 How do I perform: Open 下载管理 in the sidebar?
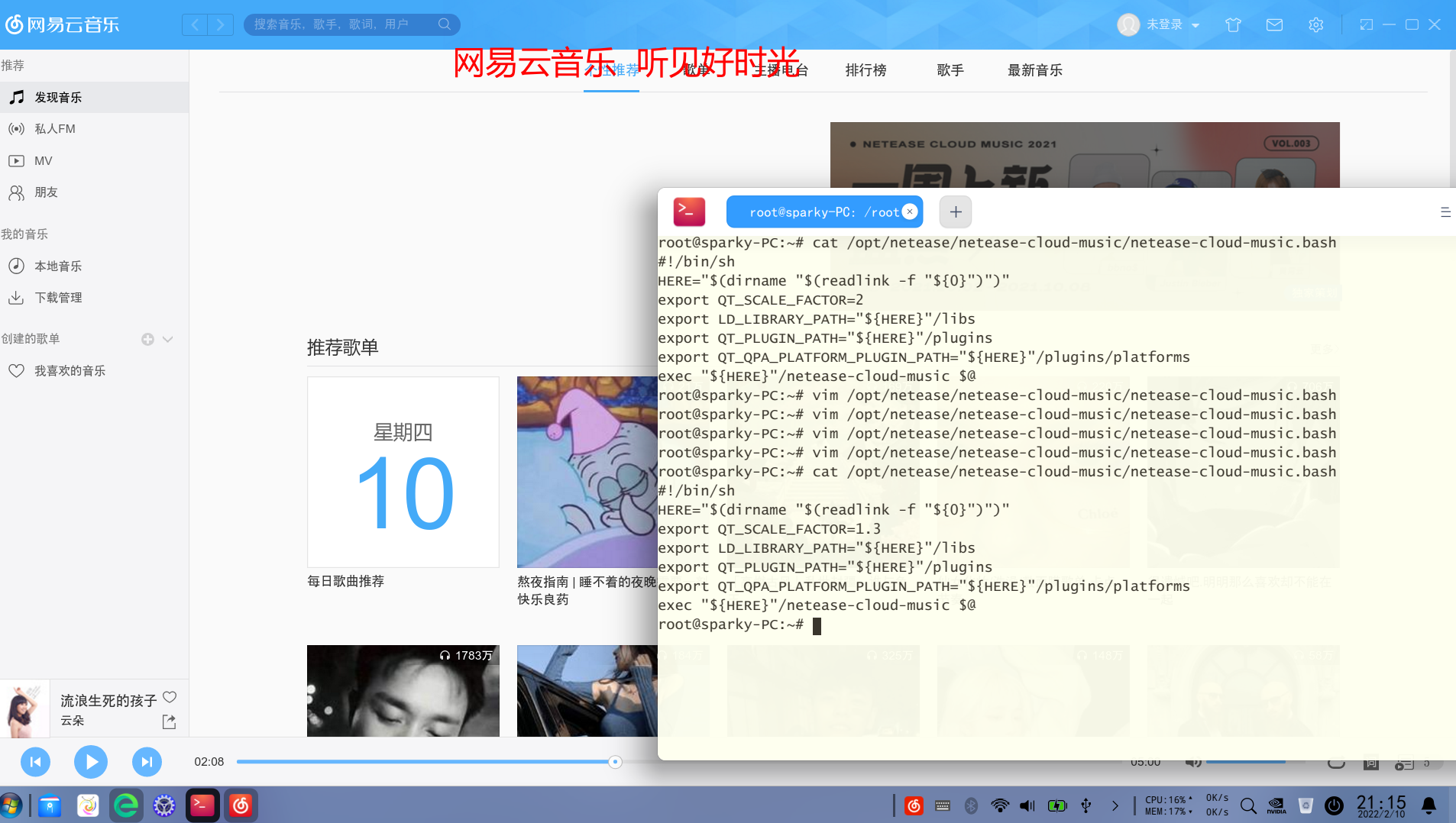tap(94, 298)
